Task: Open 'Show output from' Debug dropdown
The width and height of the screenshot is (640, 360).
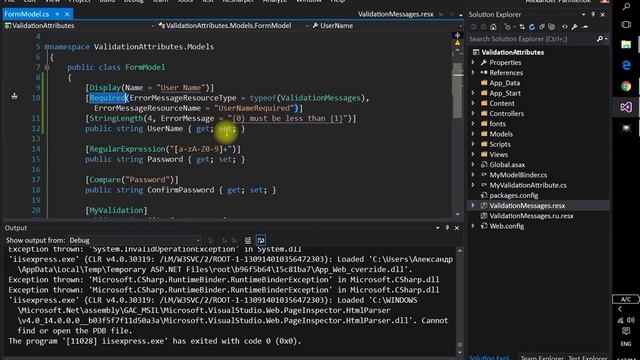Action: click(134, 240)
